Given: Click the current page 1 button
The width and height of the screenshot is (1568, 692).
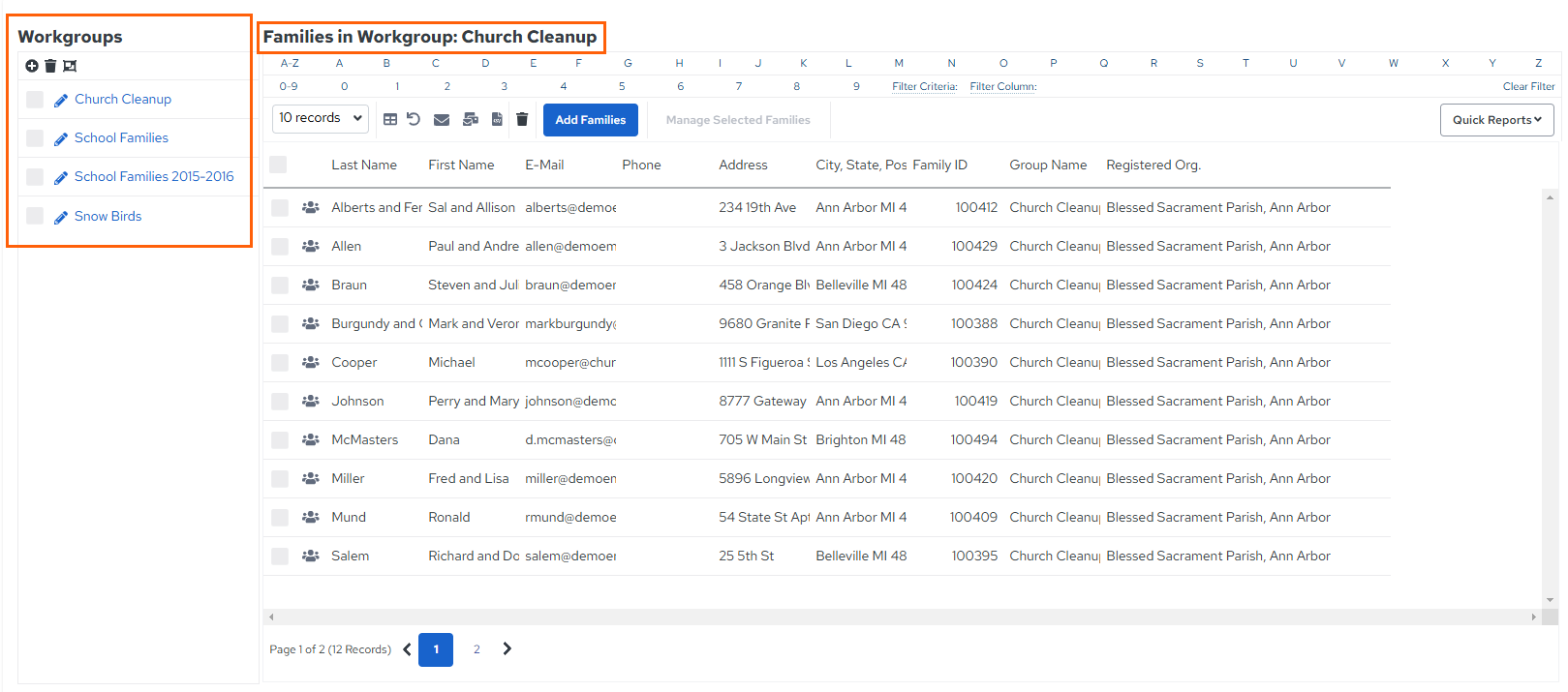Looking at the screenshot, I should tap(436, 649).
